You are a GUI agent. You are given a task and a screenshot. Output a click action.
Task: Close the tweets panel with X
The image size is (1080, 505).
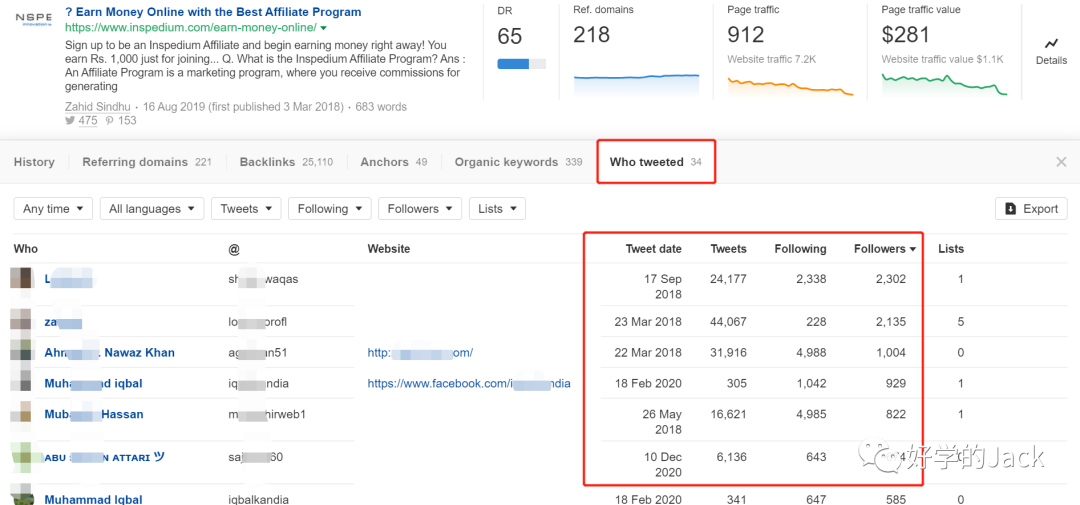(x=1061, y=162)
